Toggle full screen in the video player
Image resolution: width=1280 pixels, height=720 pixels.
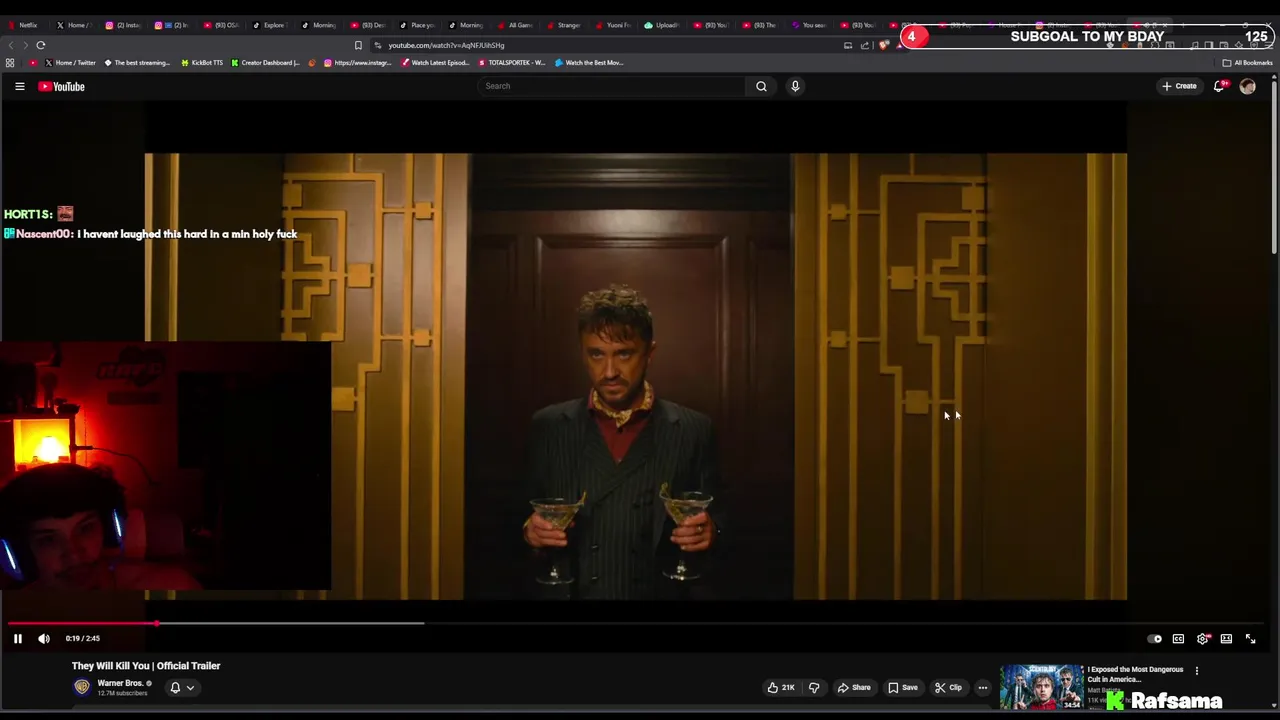pyautogui.click(x=1250, y=639)
